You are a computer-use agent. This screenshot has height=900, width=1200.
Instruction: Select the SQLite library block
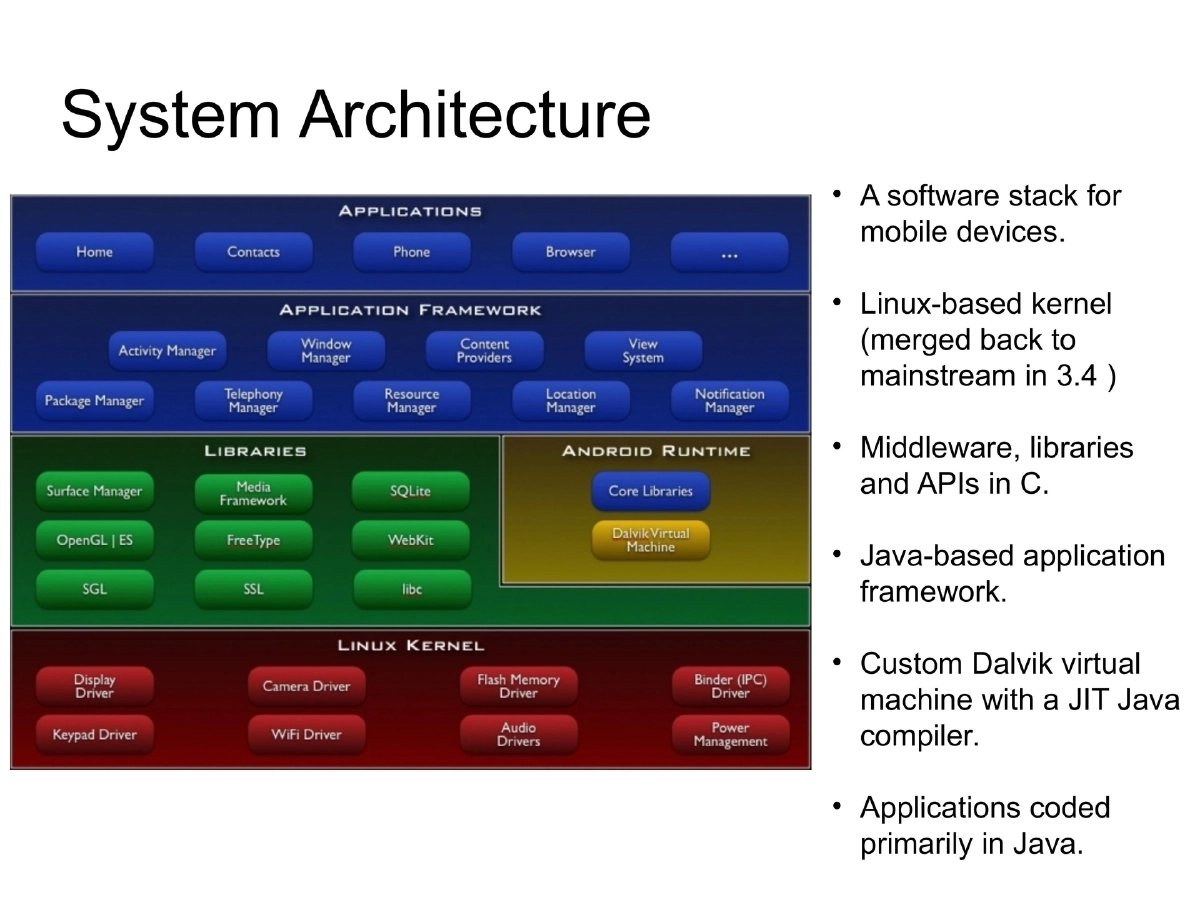click(411, 491)
